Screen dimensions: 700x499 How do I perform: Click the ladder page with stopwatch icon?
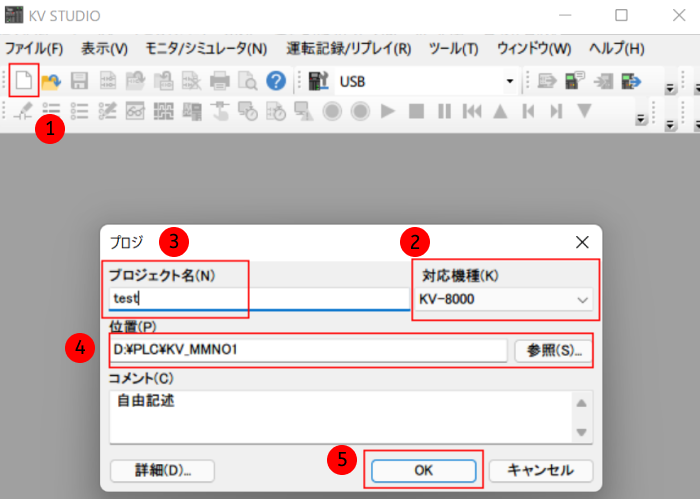[x=276, y=111]
